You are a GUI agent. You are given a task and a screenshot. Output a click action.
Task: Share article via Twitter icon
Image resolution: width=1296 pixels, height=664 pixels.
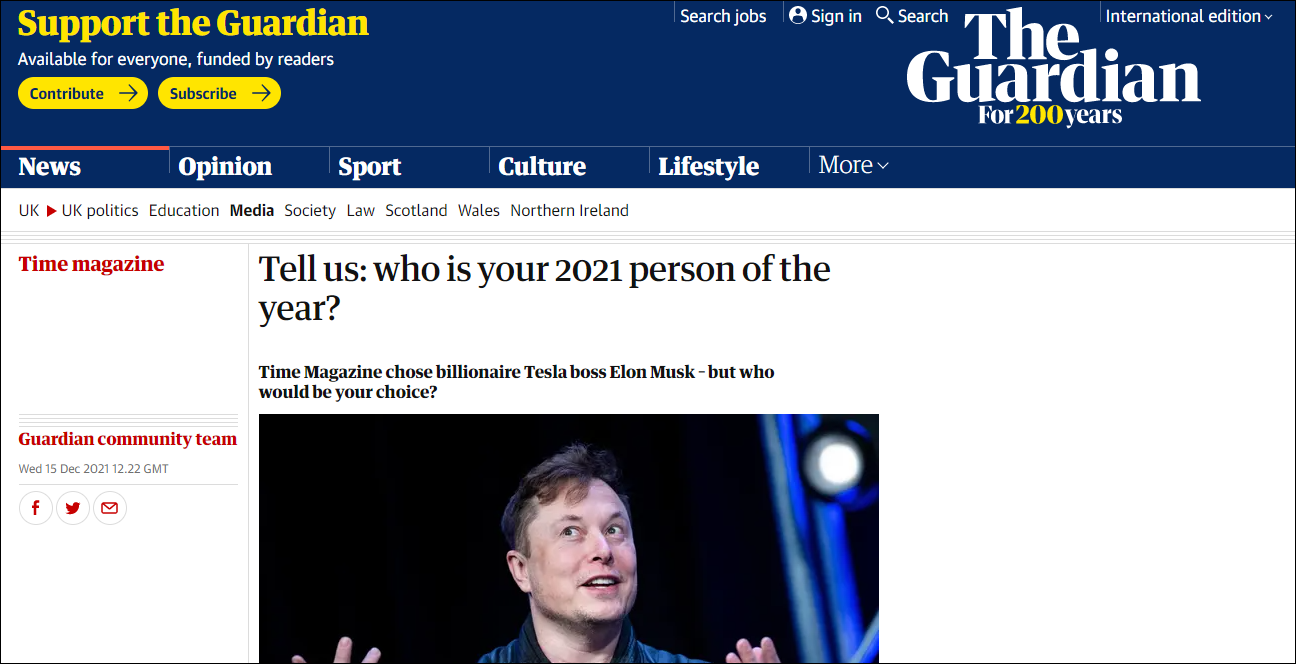click(x=72, y=508)
